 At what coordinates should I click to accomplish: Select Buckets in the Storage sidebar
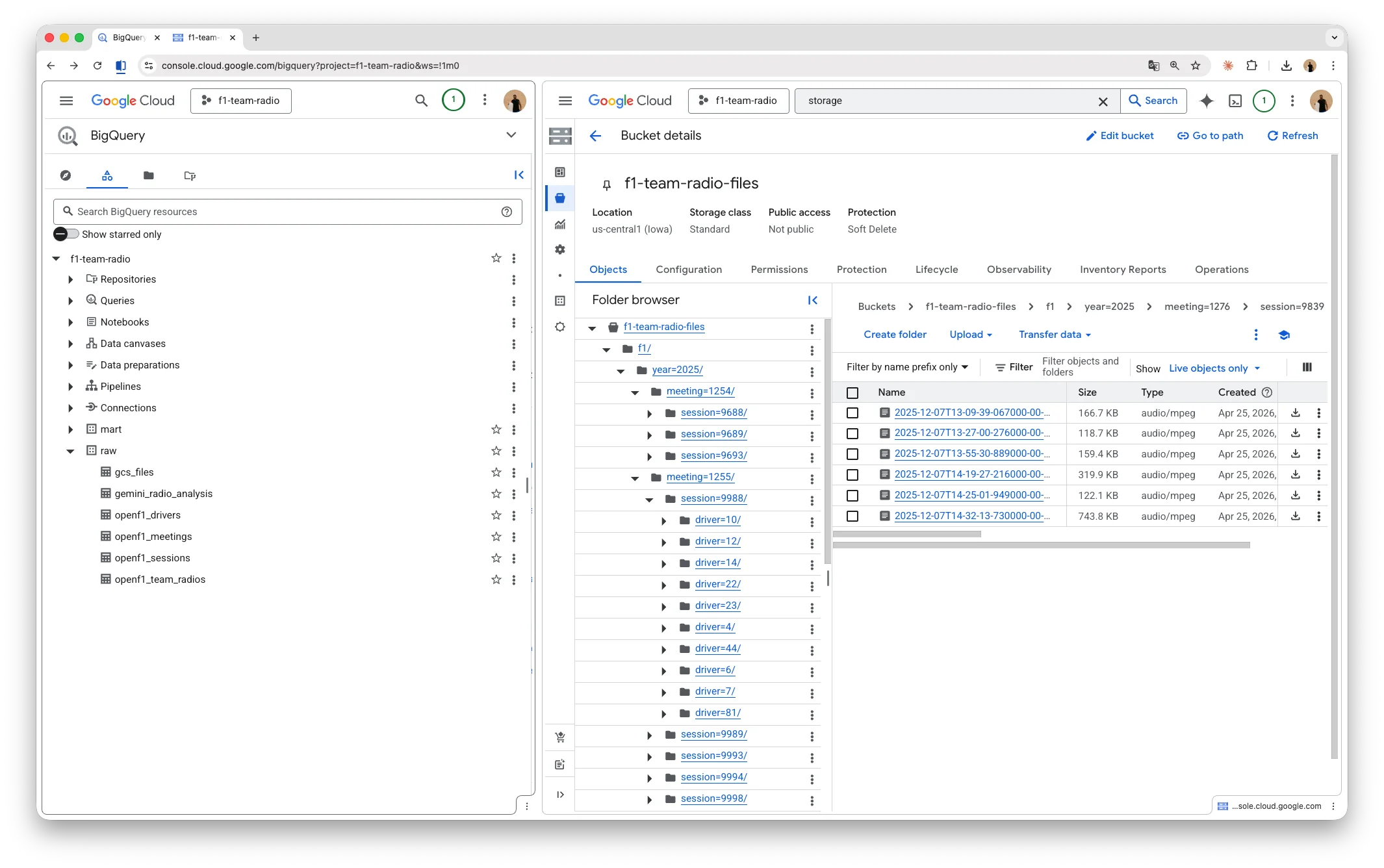tap(559, 198)
